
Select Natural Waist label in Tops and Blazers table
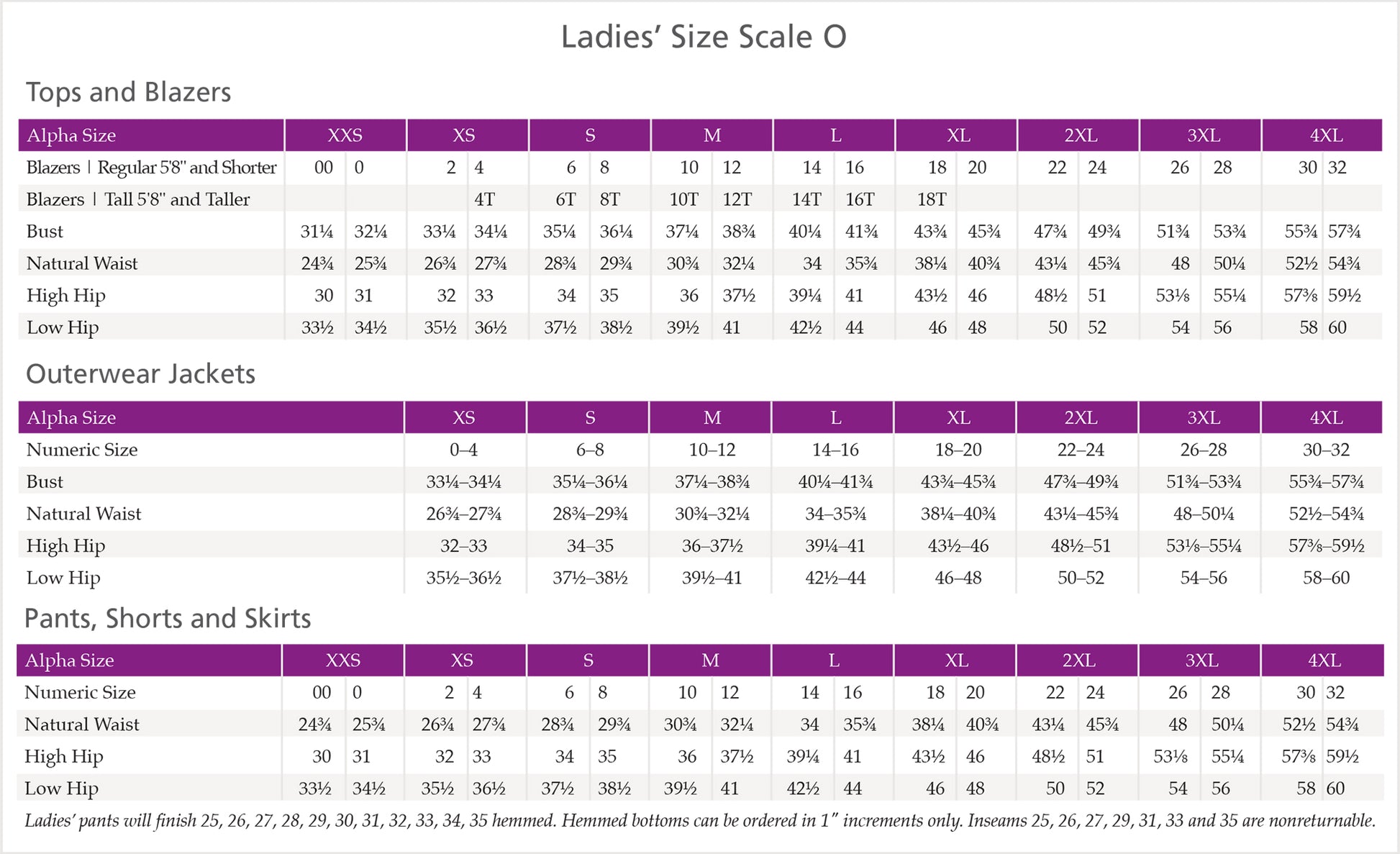[x=82, y=263]
